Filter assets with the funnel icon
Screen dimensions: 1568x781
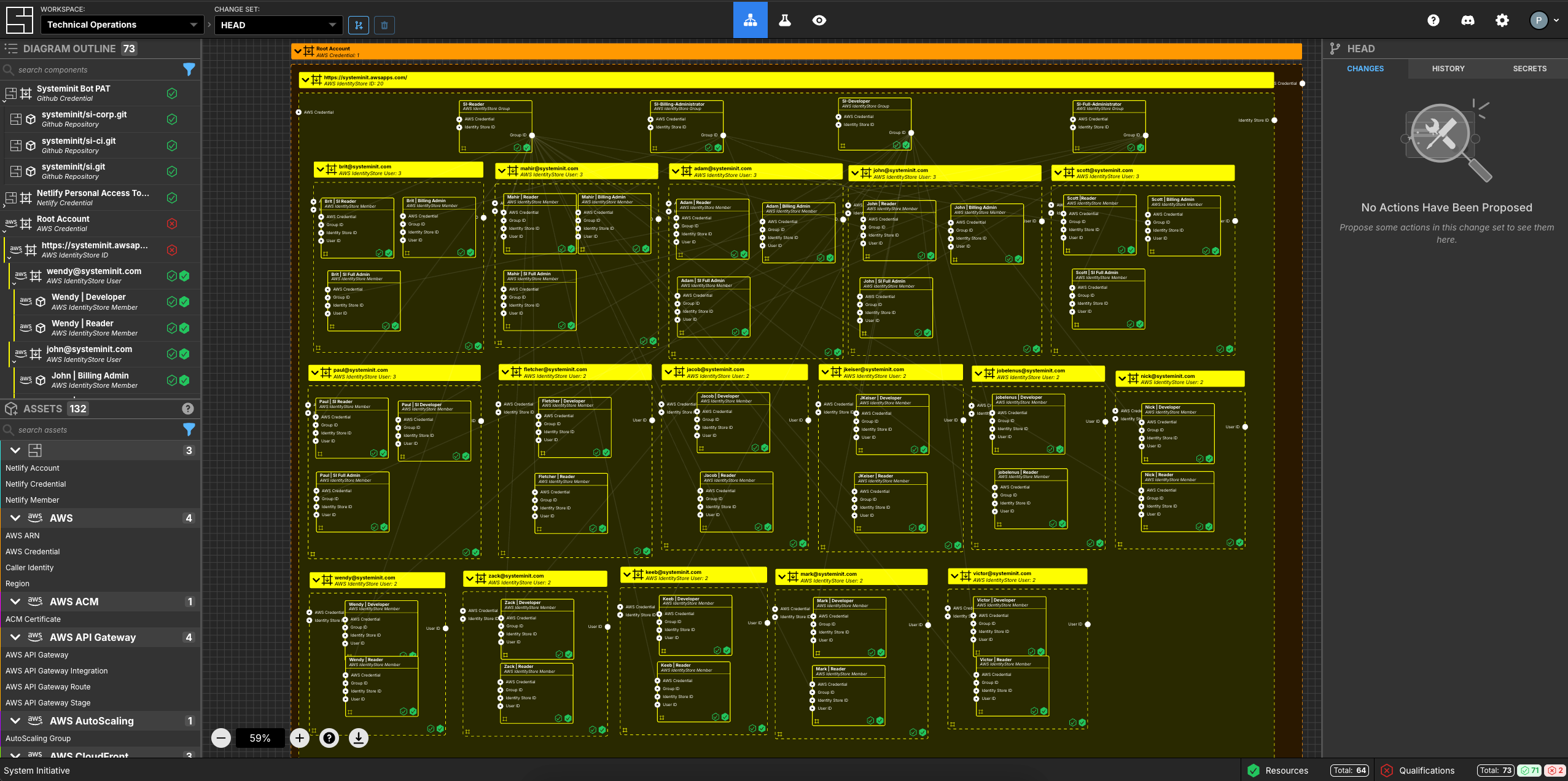(189, 430)
